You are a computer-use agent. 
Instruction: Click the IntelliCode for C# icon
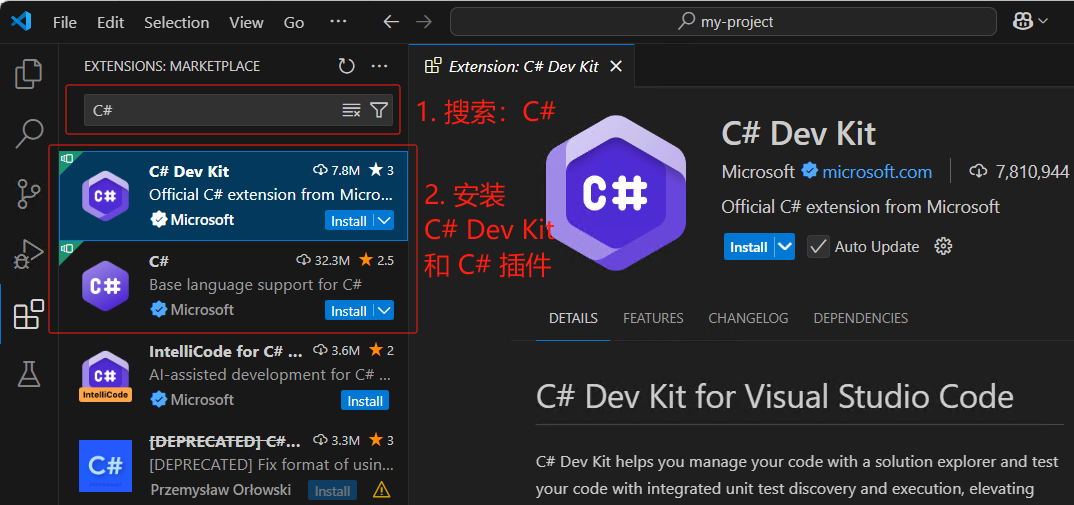[105, 375]
